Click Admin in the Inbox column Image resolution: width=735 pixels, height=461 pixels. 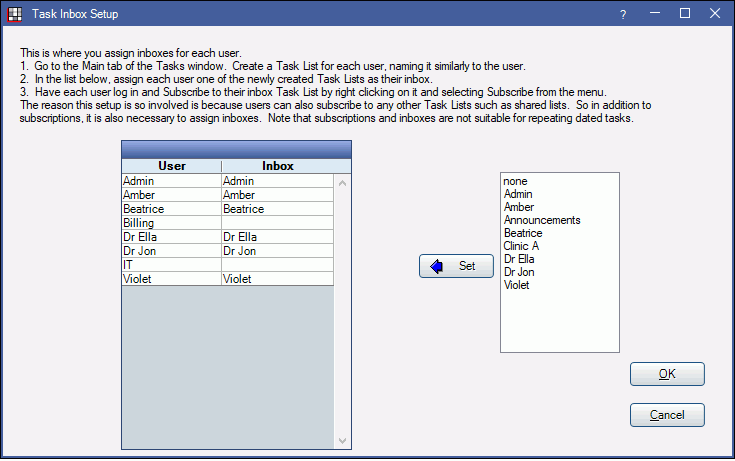pyautogui.click(x=278, y=181)
